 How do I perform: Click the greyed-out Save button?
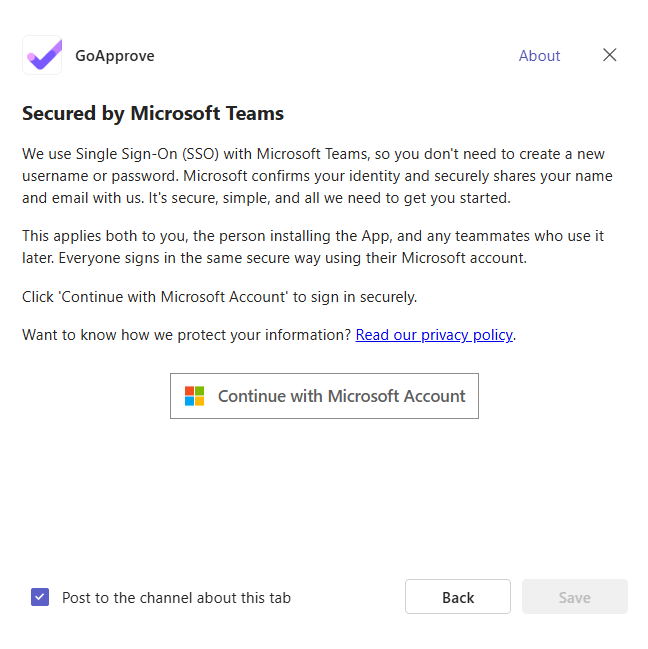574,597
